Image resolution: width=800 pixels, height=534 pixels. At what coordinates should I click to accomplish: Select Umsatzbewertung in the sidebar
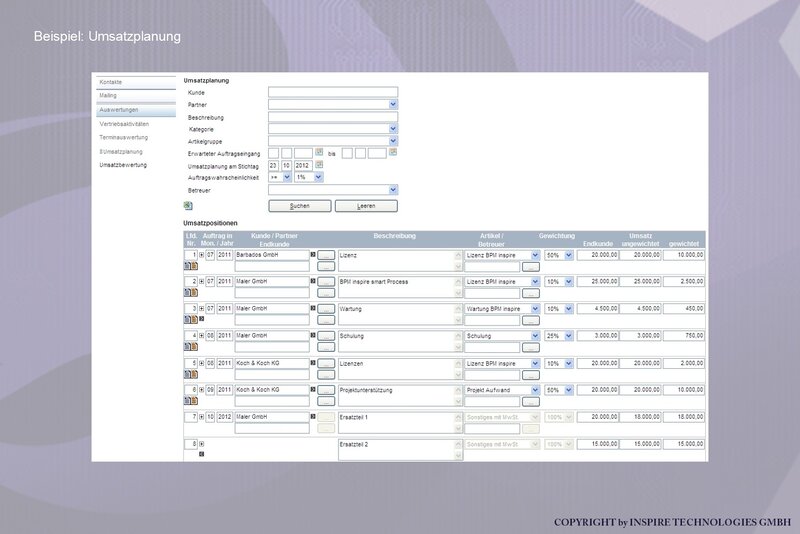tap(123, 165)
